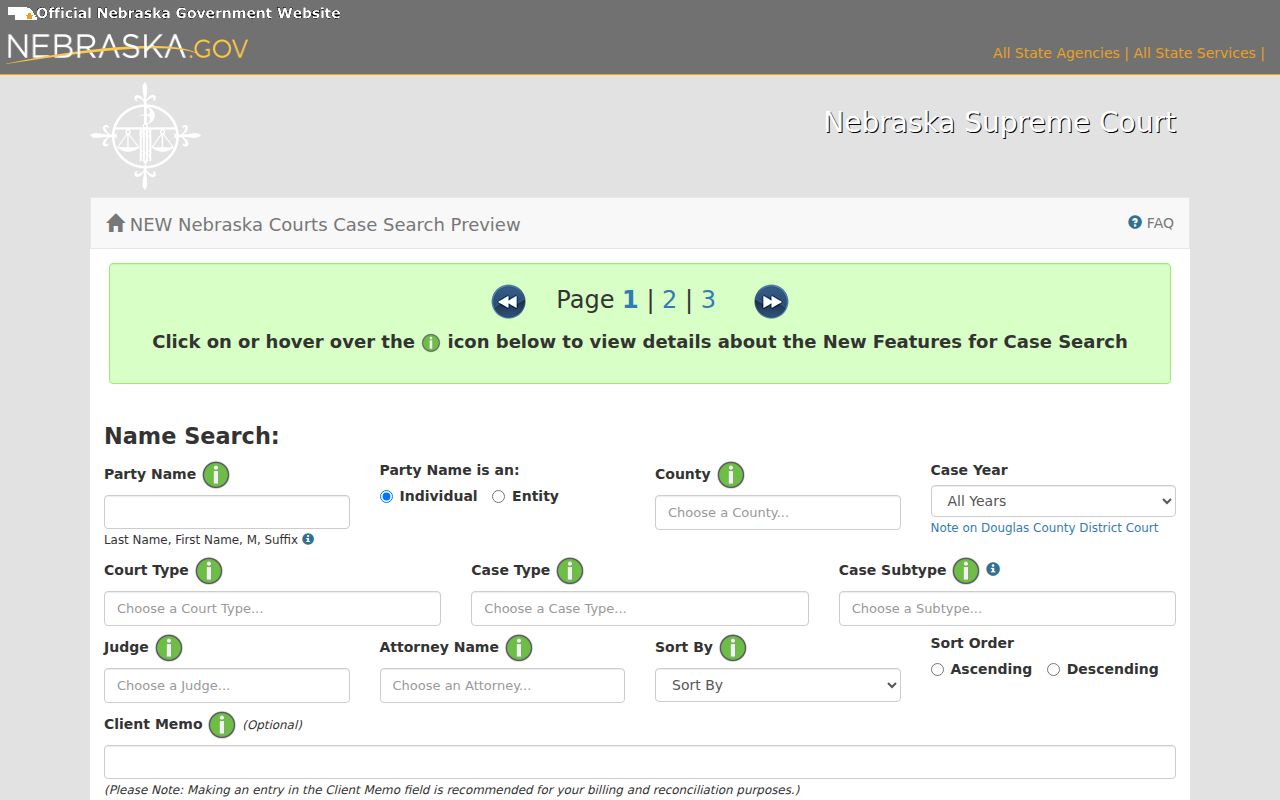Switch to Page 3 of the preview
1280x800 pixels.
point(708,300)
